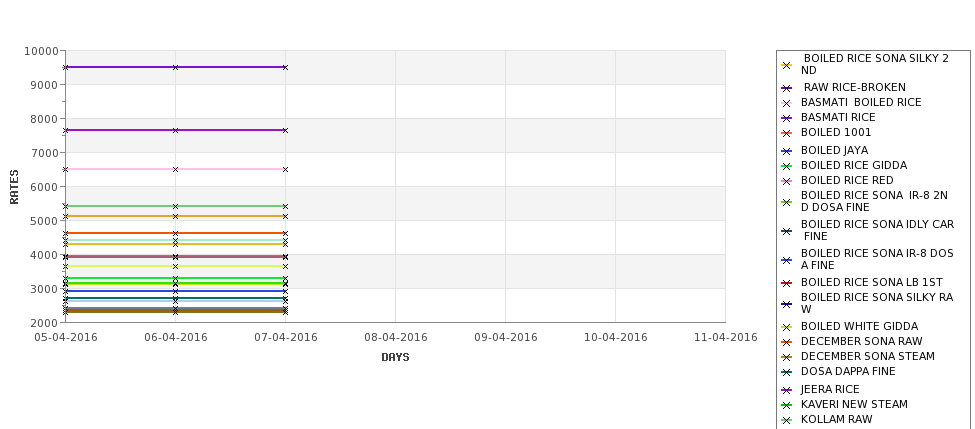Click the 06-04-2016 date tick label
The image size is (975, 429).
click(x=175, y=338)
